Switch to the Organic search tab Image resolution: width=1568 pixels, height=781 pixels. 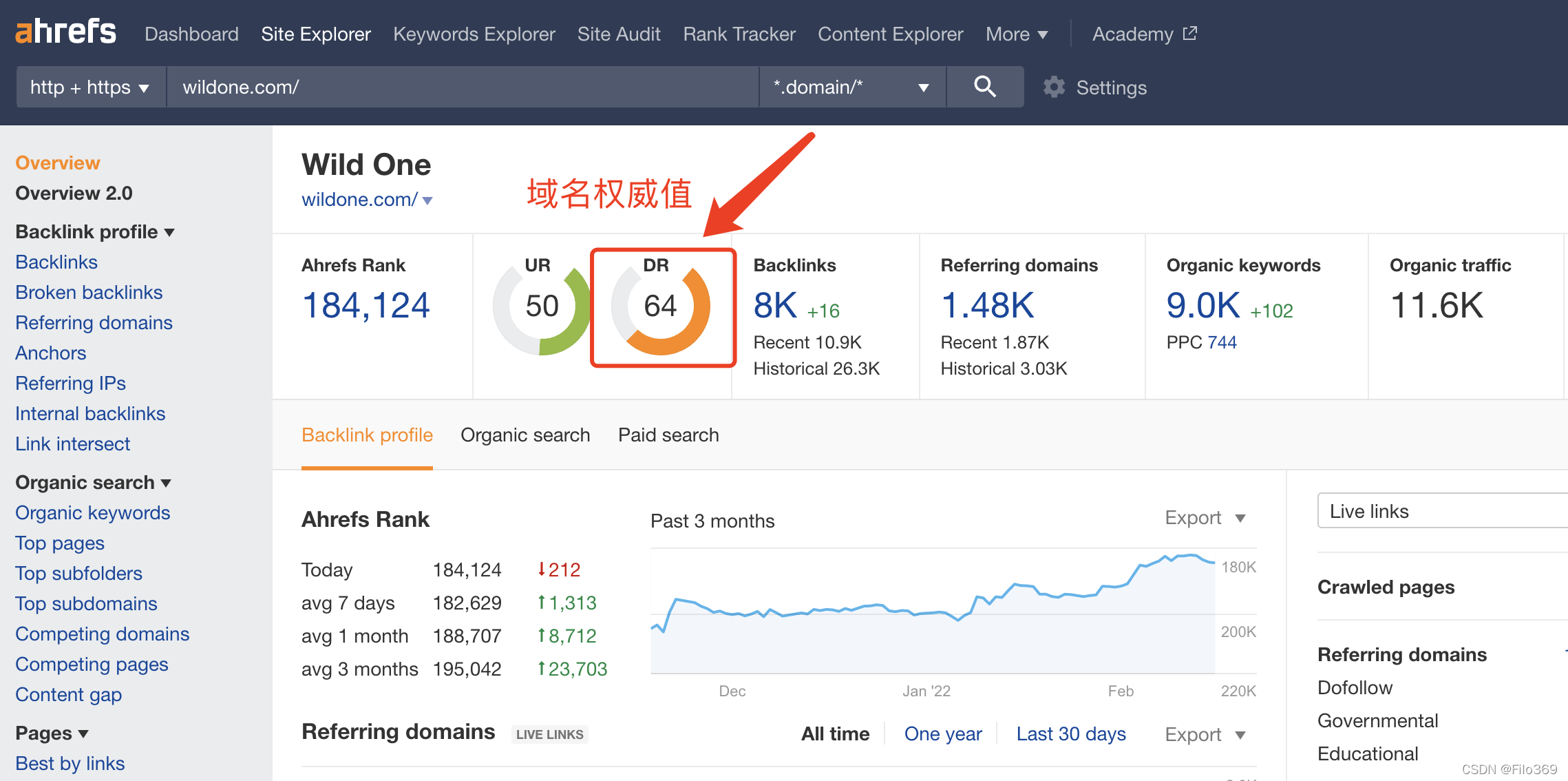tap(525, 435)
